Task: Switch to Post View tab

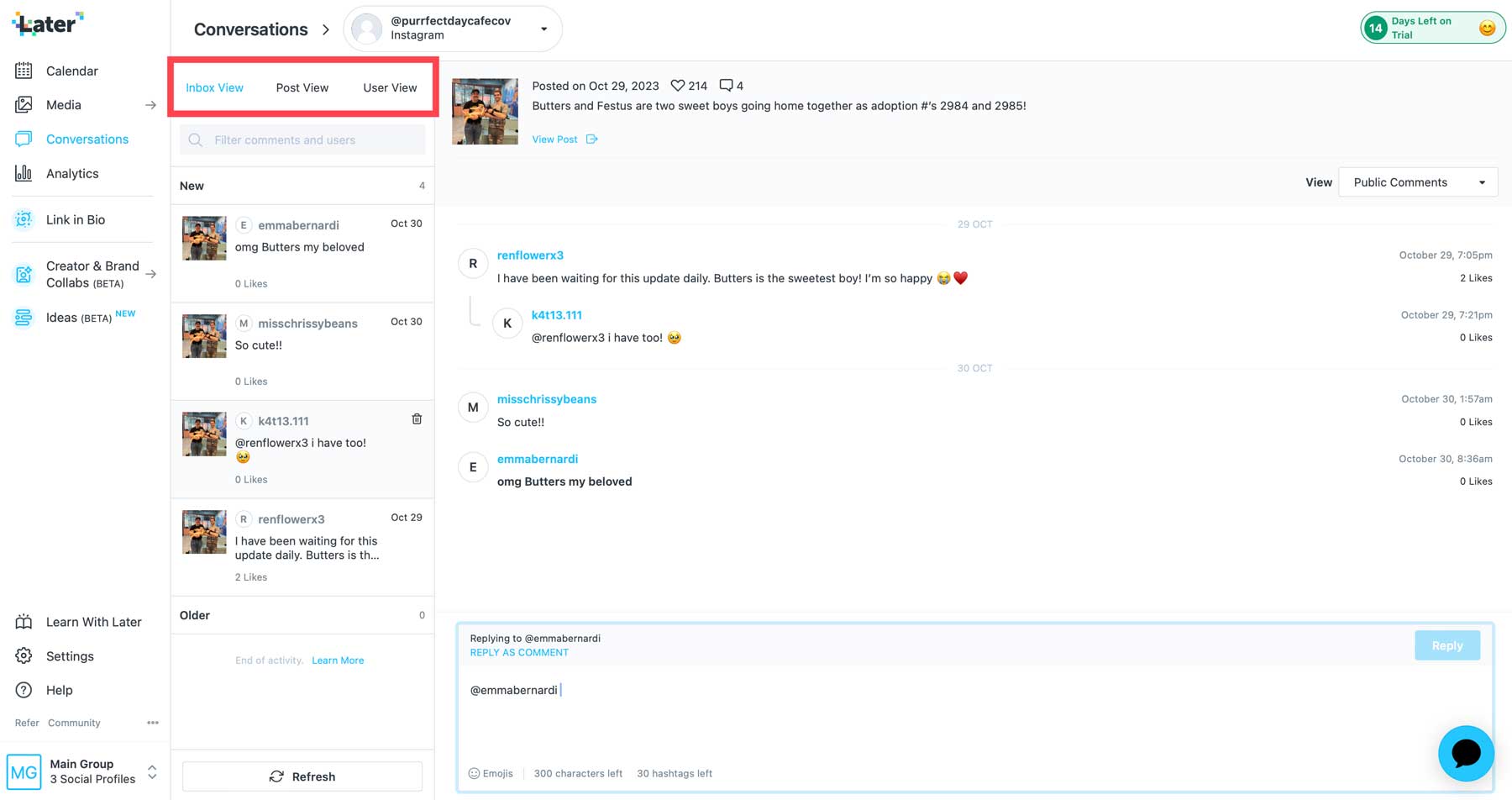Action: pyautogui.click(x=302, y=87)
